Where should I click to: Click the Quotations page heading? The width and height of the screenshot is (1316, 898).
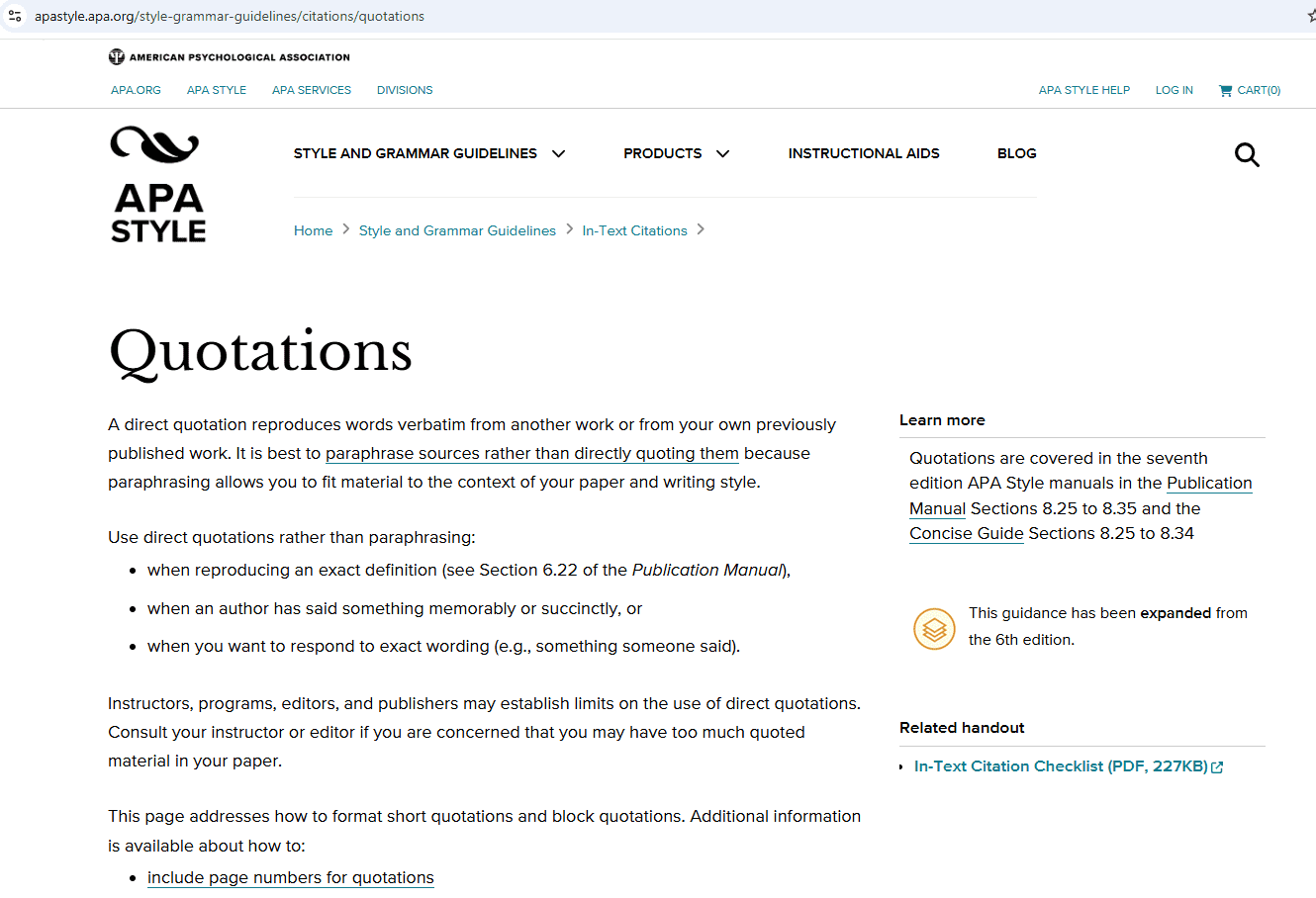tap(260, 351)
